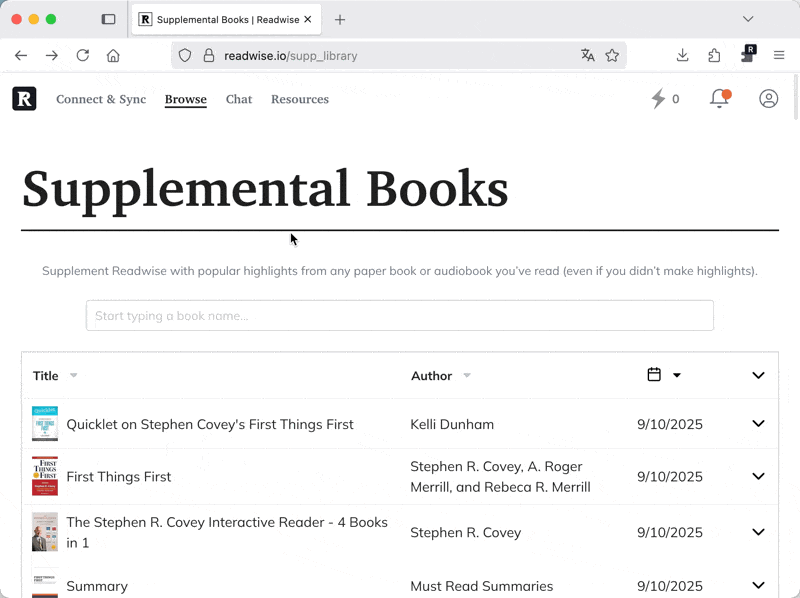Click into the book name search field
The height and width of the screenshot is (598, 800).
tap(400, 315)
